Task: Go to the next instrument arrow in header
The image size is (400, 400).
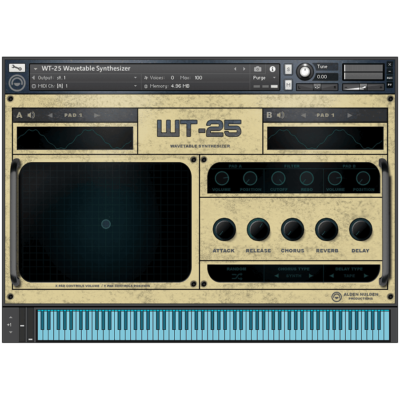Action: [244, 69]
